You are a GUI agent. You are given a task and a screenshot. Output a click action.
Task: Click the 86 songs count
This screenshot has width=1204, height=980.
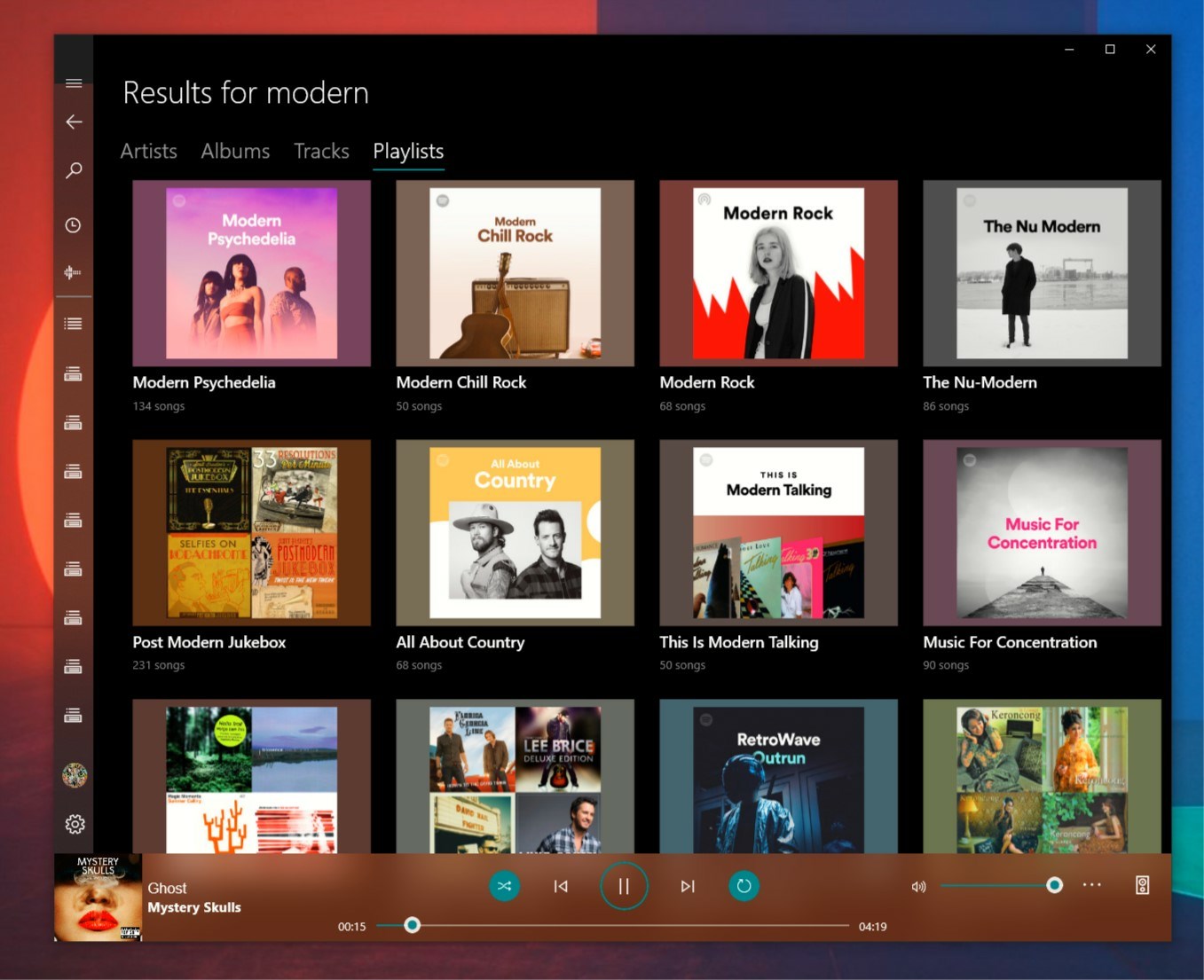coord(946,406)
